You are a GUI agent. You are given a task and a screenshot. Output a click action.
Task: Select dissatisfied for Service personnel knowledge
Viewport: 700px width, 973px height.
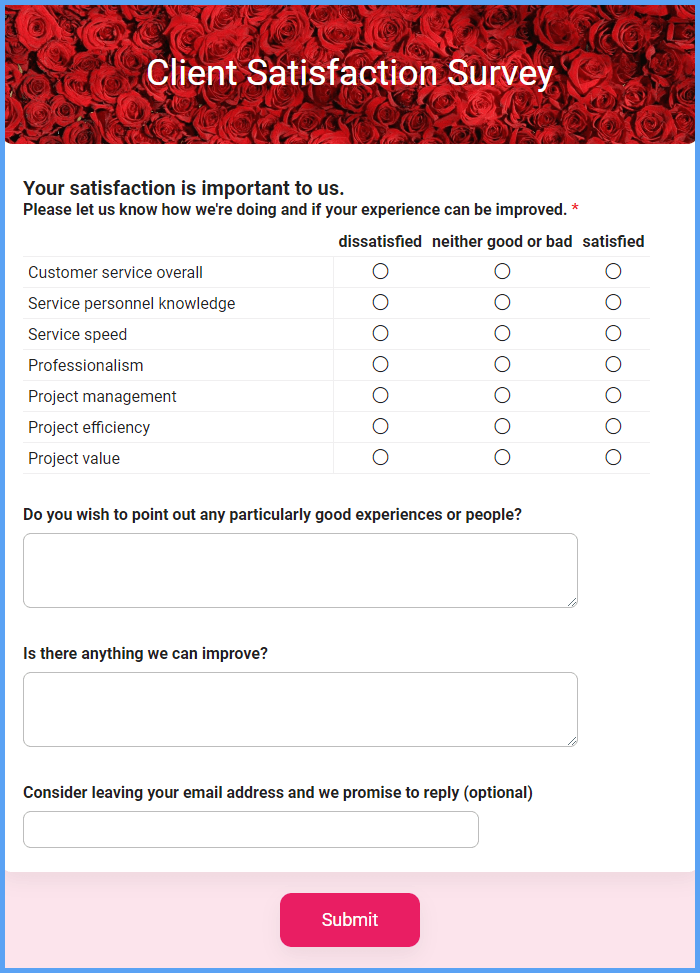380,302
